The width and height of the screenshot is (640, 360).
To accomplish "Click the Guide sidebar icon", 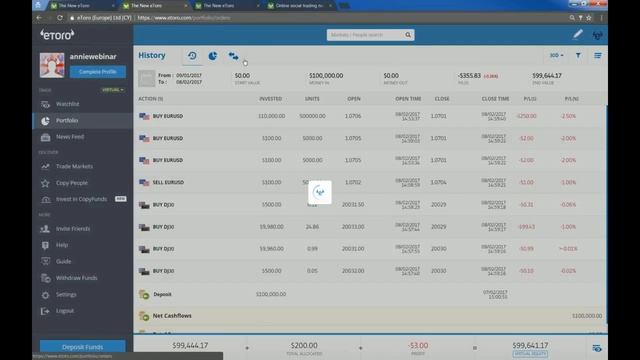I will 45,262.
